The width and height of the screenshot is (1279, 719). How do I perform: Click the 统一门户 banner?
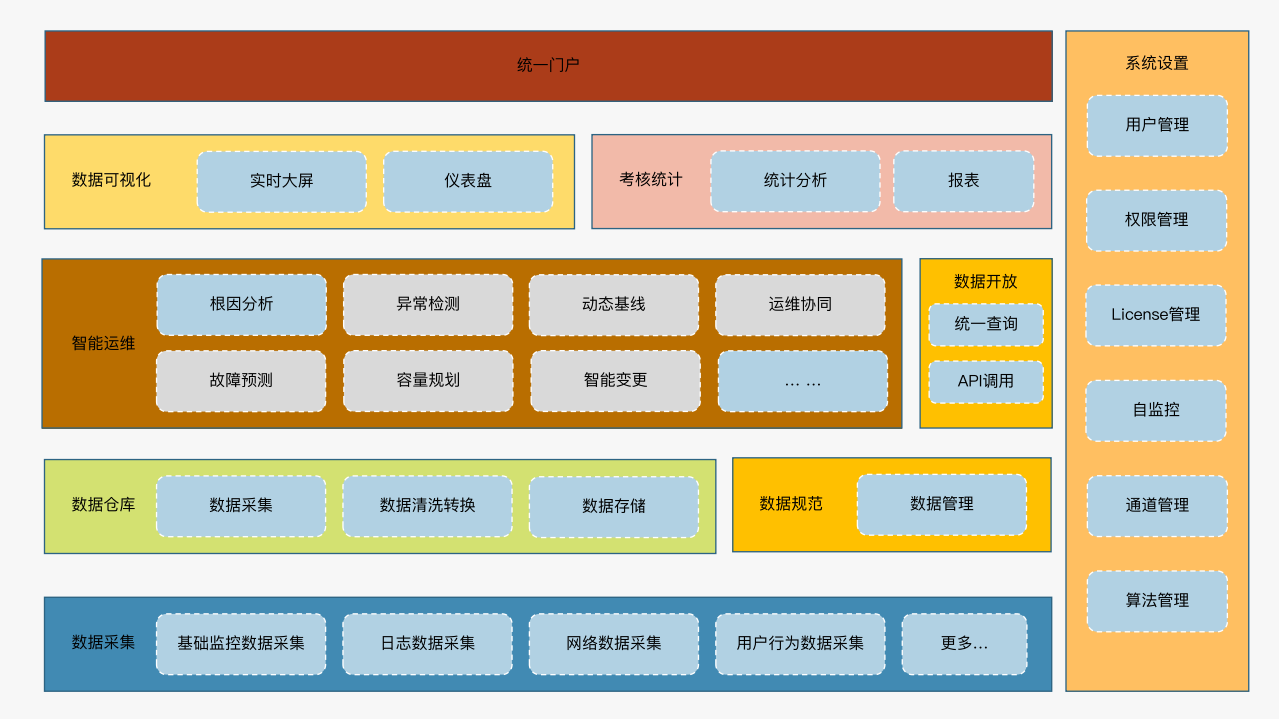(548, 64)
